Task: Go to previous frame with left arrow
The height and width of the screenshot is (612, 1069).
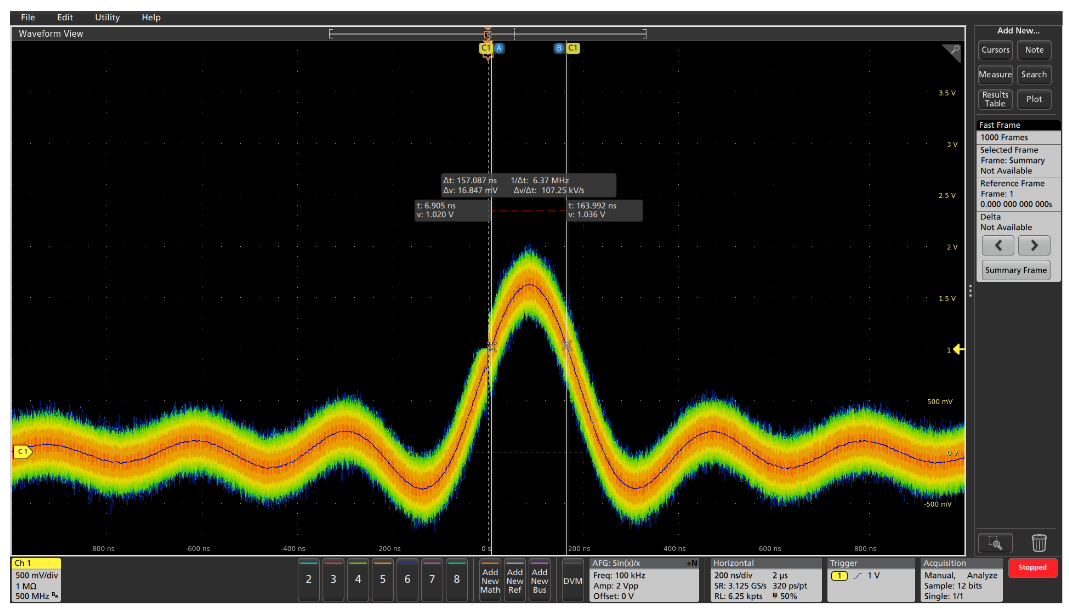Action: coord(998,246)
